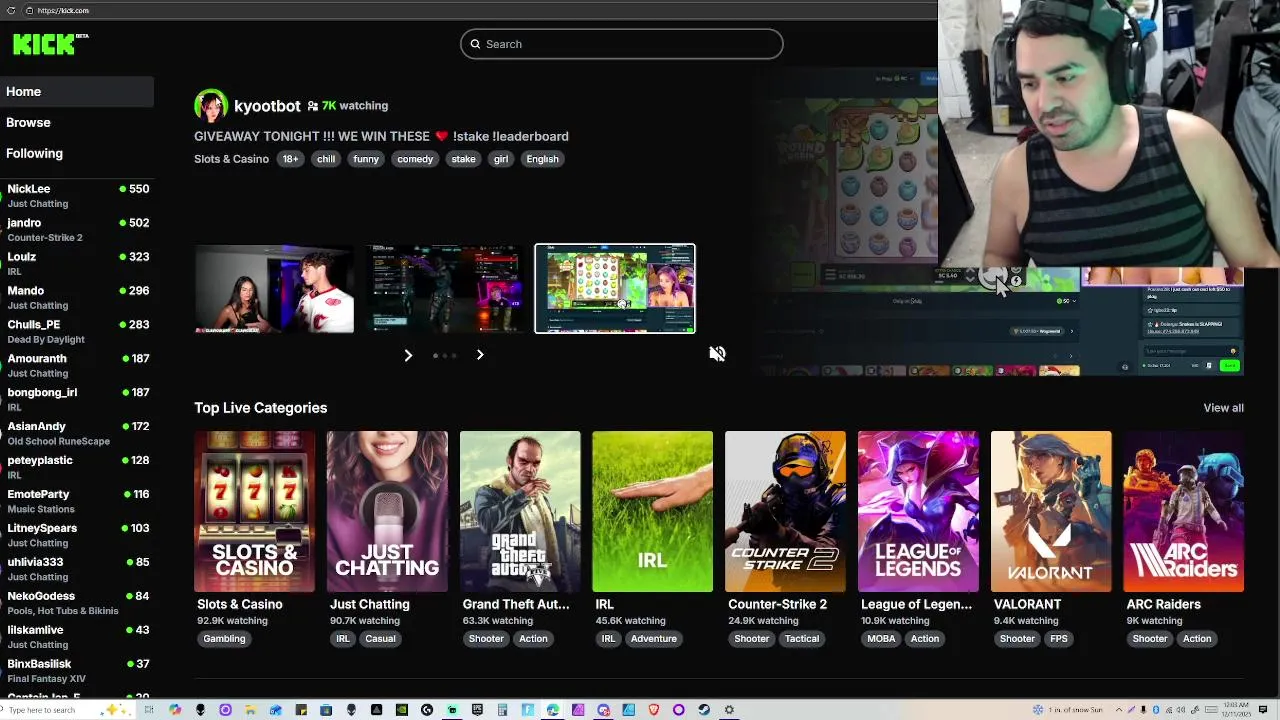Click the kyootbot channel name
1280x720 pixels.
(x=267, y=106)
